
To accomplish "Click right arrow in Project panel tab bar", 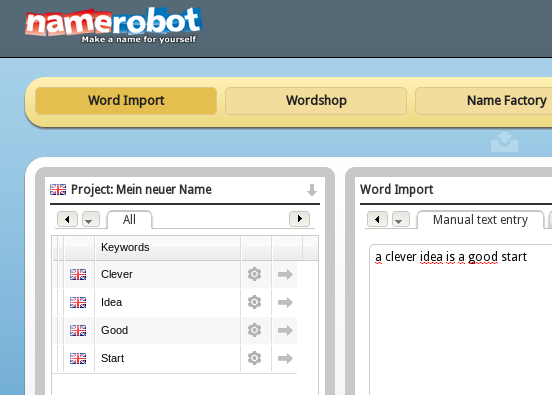I will [x=299, y=219].
